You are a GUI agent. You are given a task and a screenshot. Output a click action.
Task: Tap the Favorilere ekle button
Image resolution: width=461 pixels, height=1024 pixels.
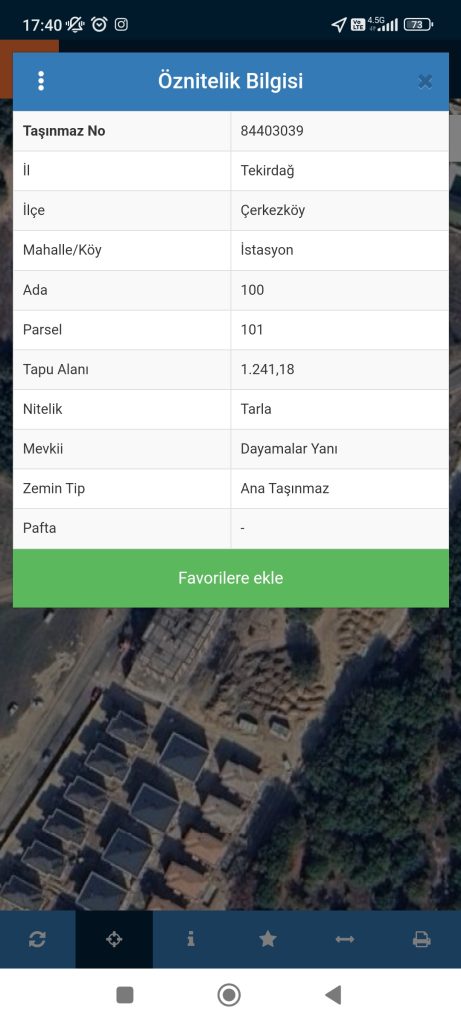click(230, 578)
